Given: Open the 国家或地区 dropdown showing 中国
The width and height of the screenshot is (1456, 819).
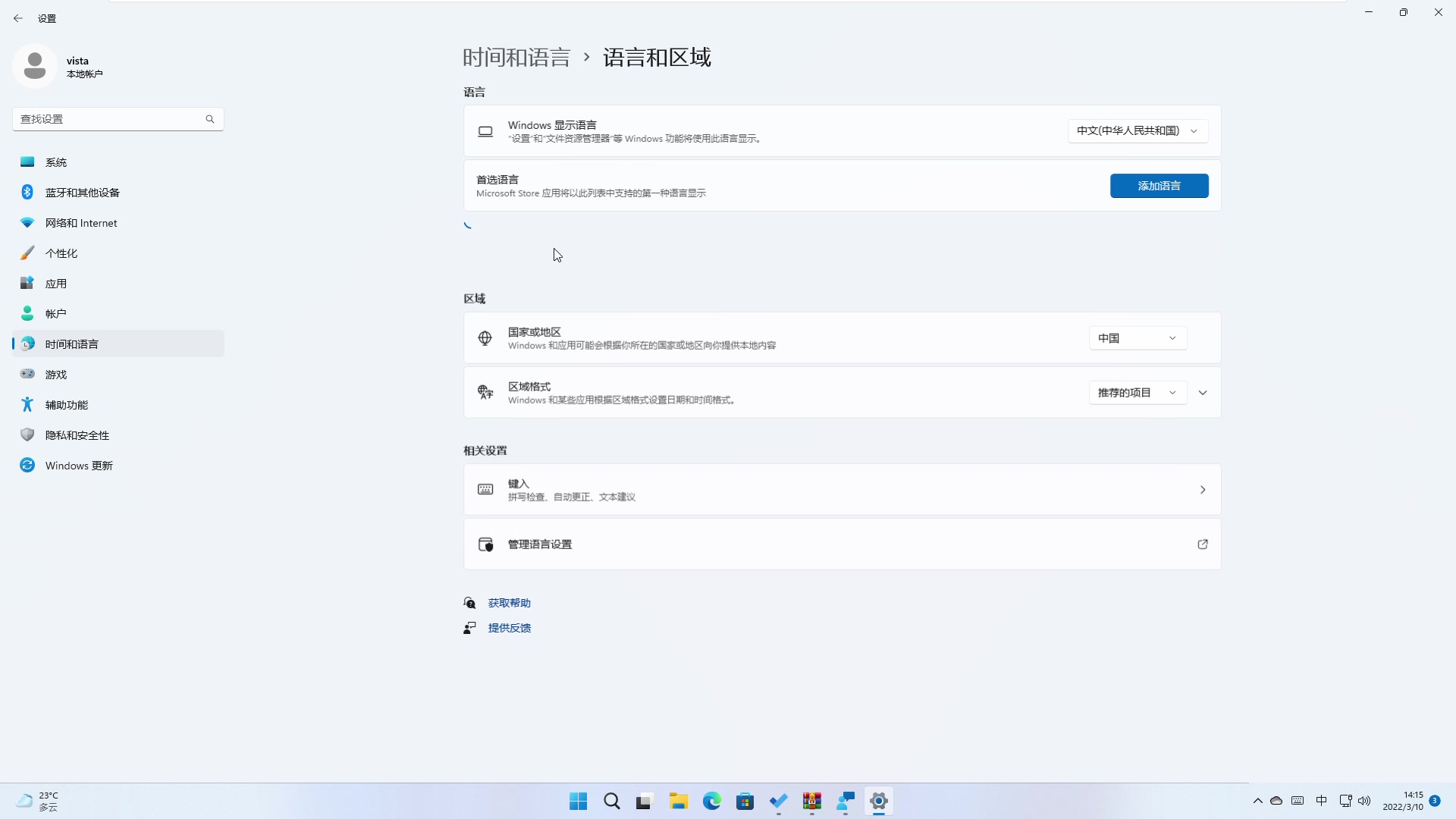Looking at the screenshot, I should 1138,338.
